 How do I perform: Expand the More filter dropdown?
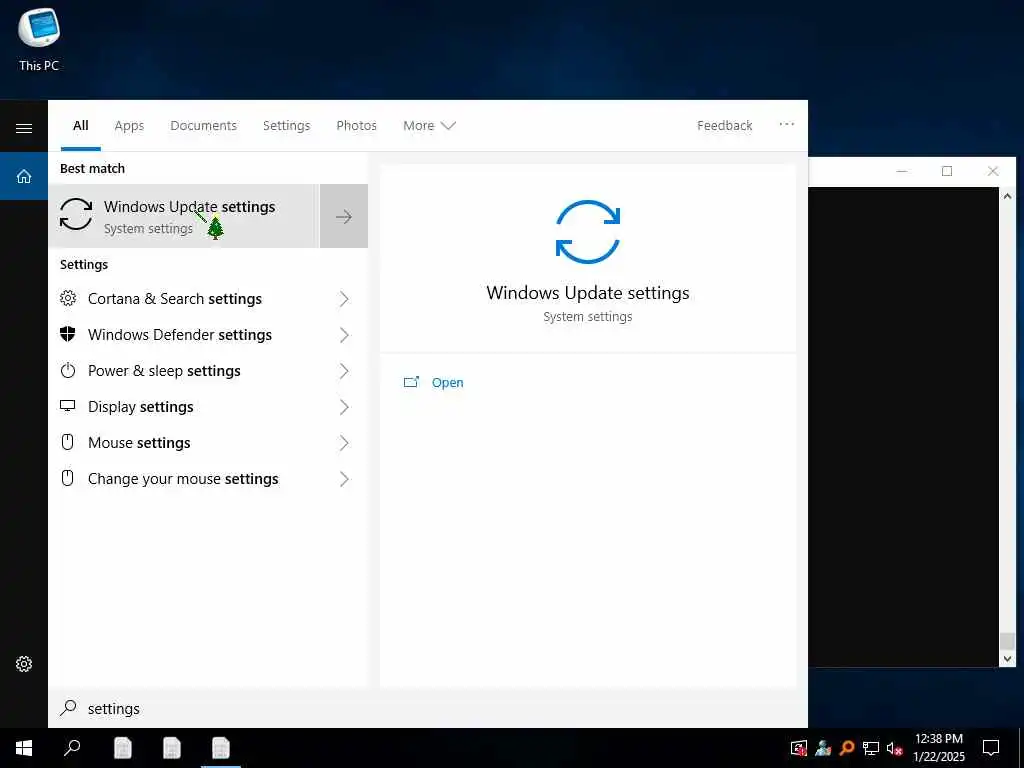tap(429, 125)
